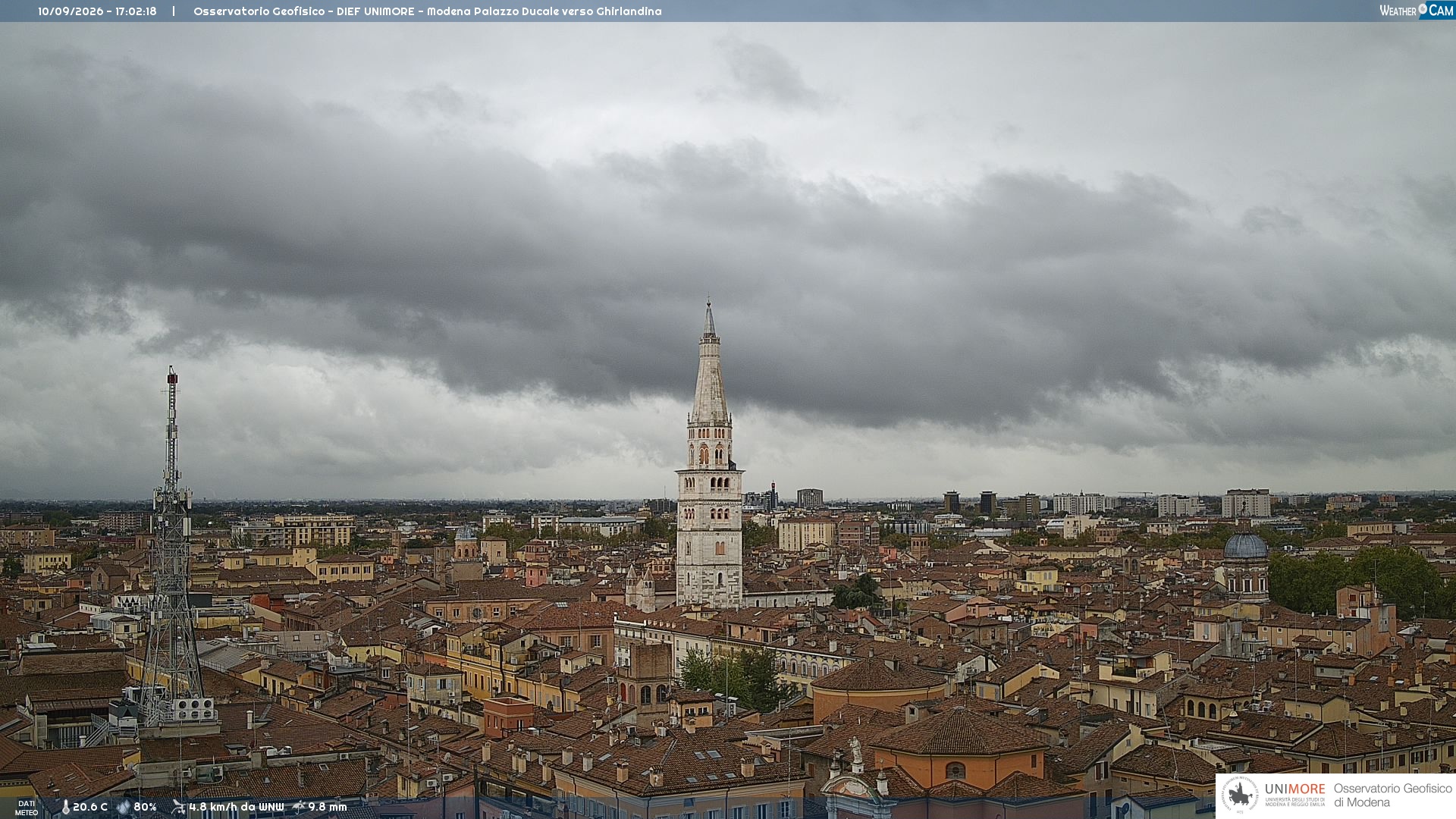Click the 20.6 C temperature reading
Viewport: 1456px width, 819px height.
(x=90, y=807)
